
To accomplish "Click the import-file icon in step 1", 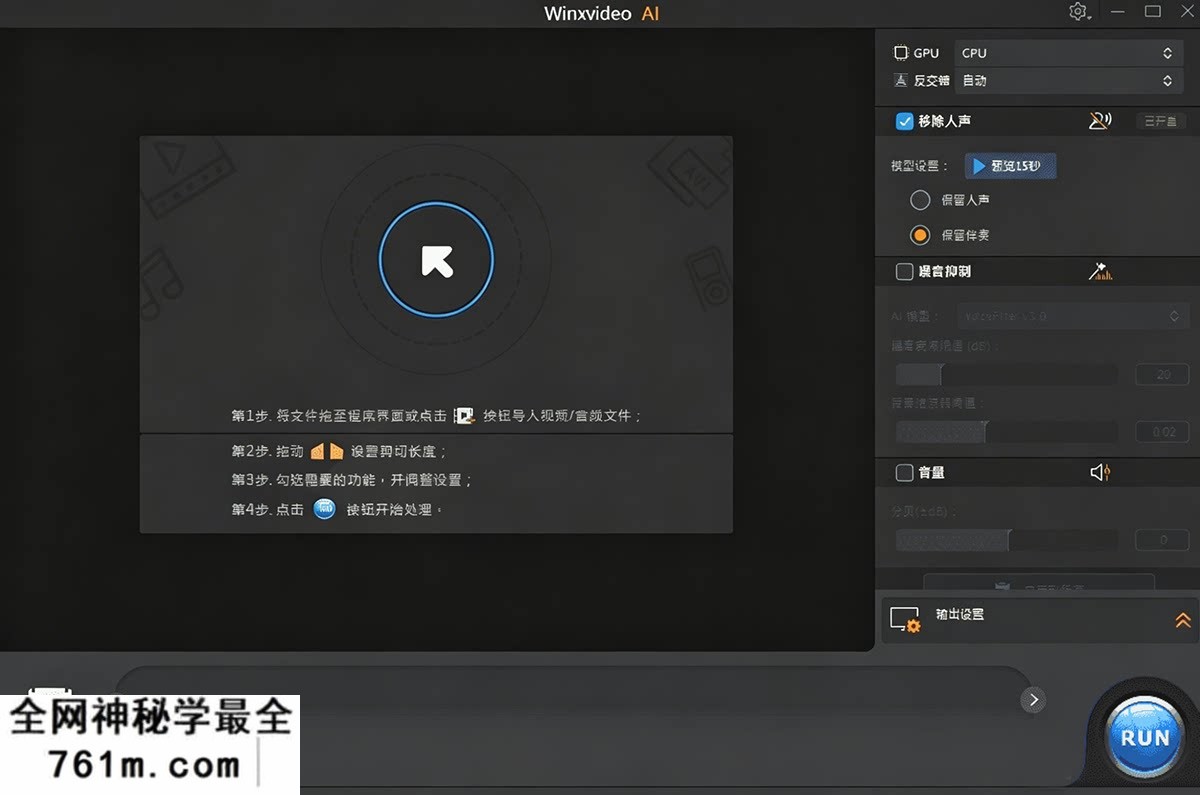I will click(x=463, y=415).
